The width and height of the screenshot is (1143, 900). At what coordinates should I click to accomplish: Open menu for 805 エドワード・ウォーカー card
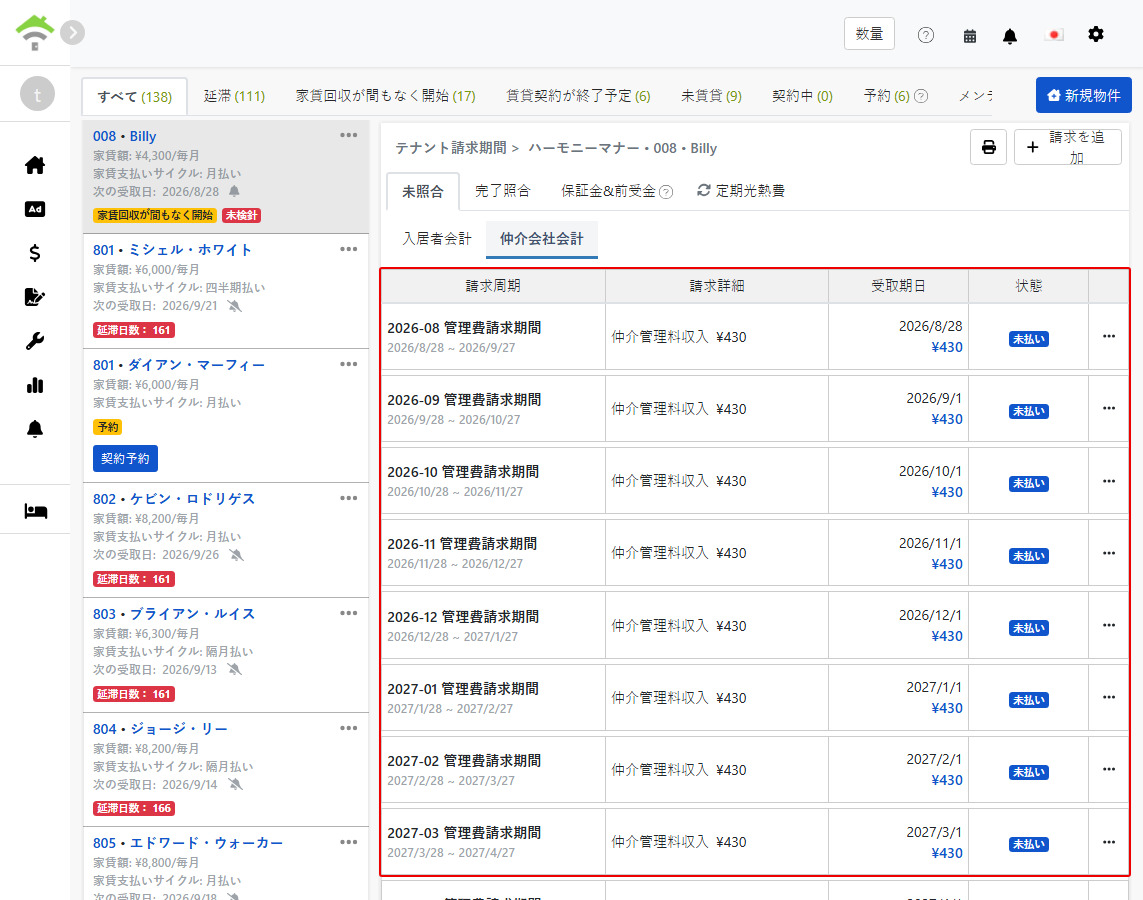click(348, 842)
